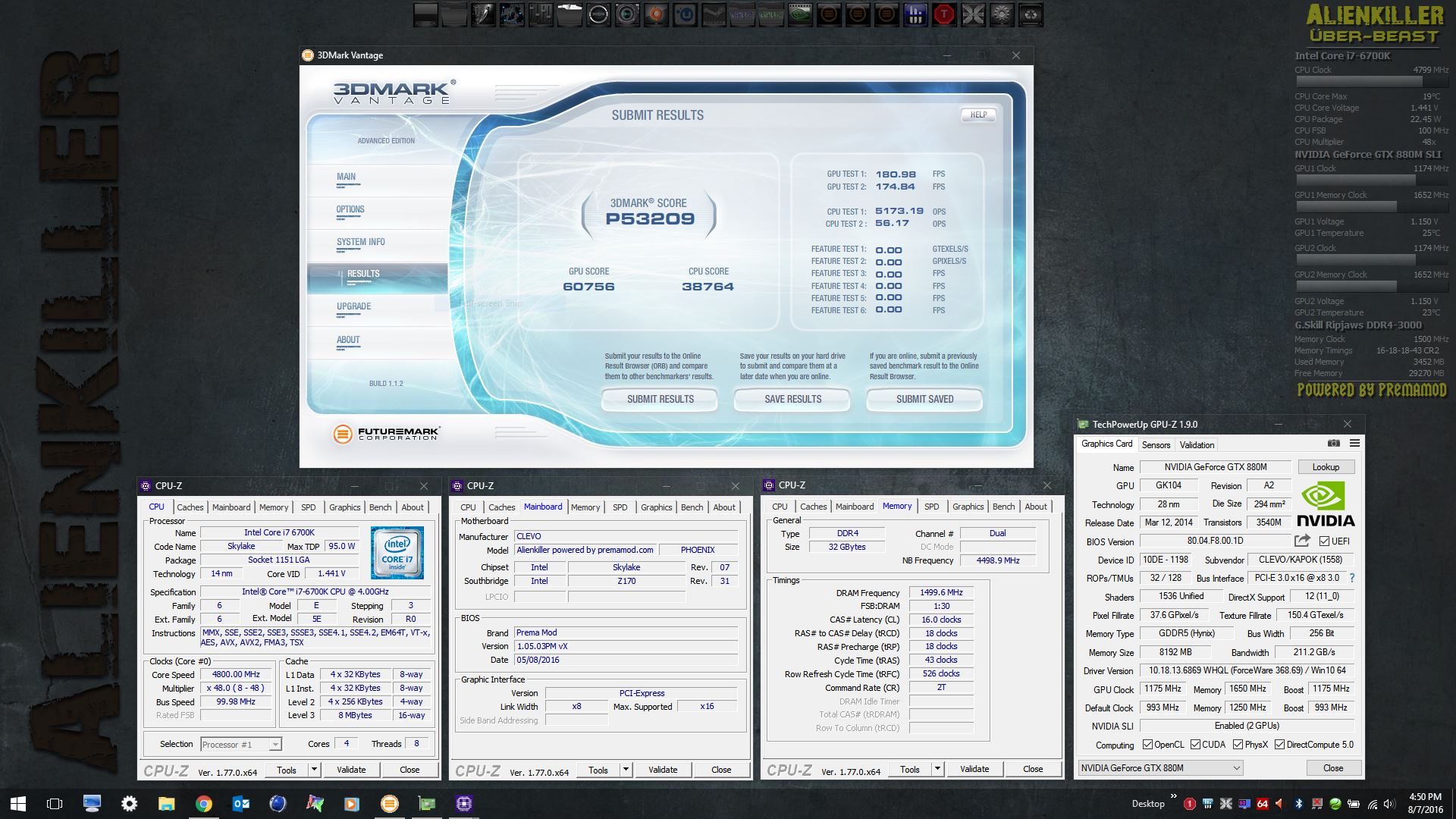
Task: Click the blue HWiNFO bars icon in top dock
Action: [x=915, y=14]
